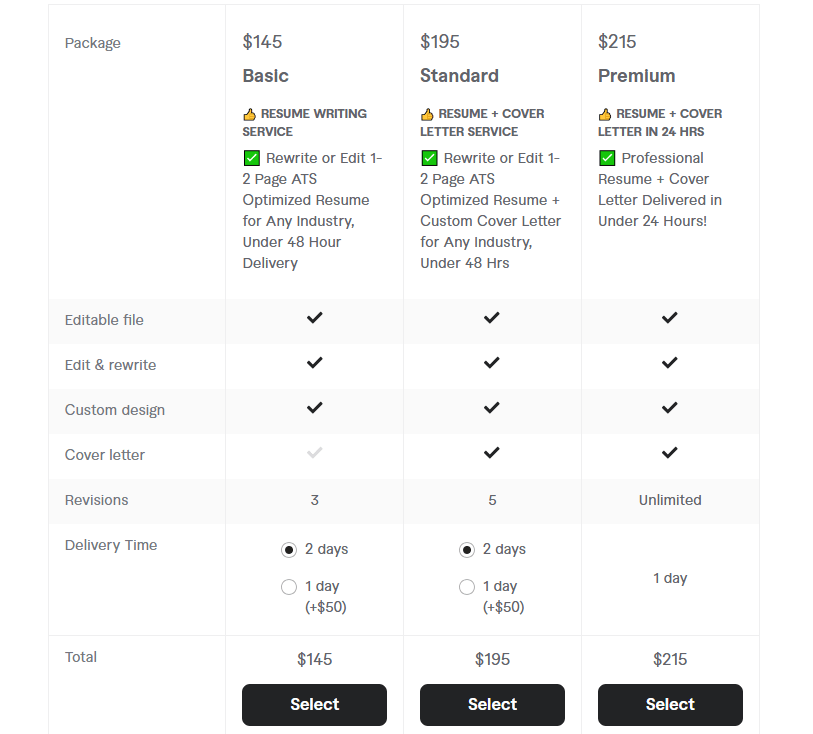The height and width of the screenshot is (734, 813).
Task: Click the Premium package Editable file checkmark
Action: 670,318
